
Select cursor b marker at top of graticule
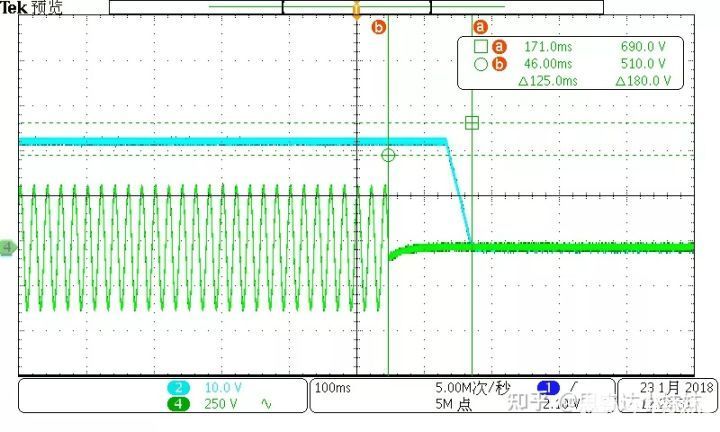[378, 27]
